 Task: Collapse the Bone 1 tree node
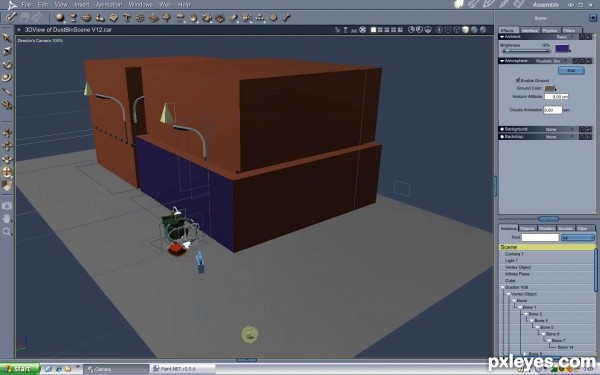(x=520, y=307)
